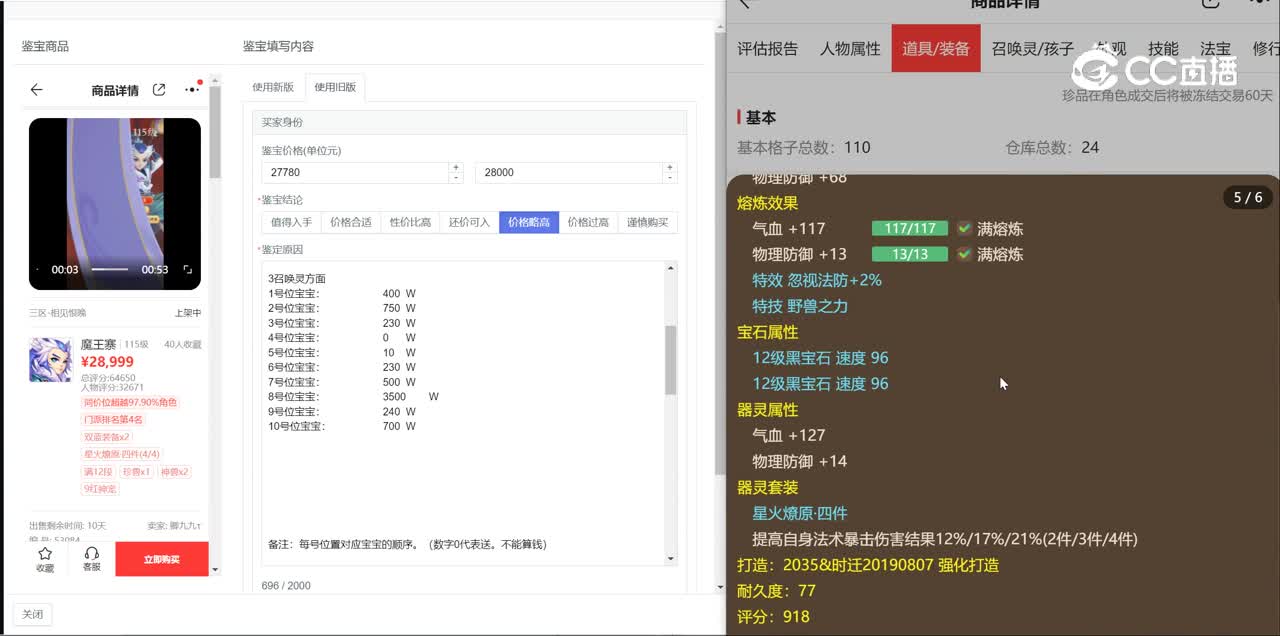Select the 值得入手 conclusion option
This screenshot has width=1280, height=636.
pos(291,222)
